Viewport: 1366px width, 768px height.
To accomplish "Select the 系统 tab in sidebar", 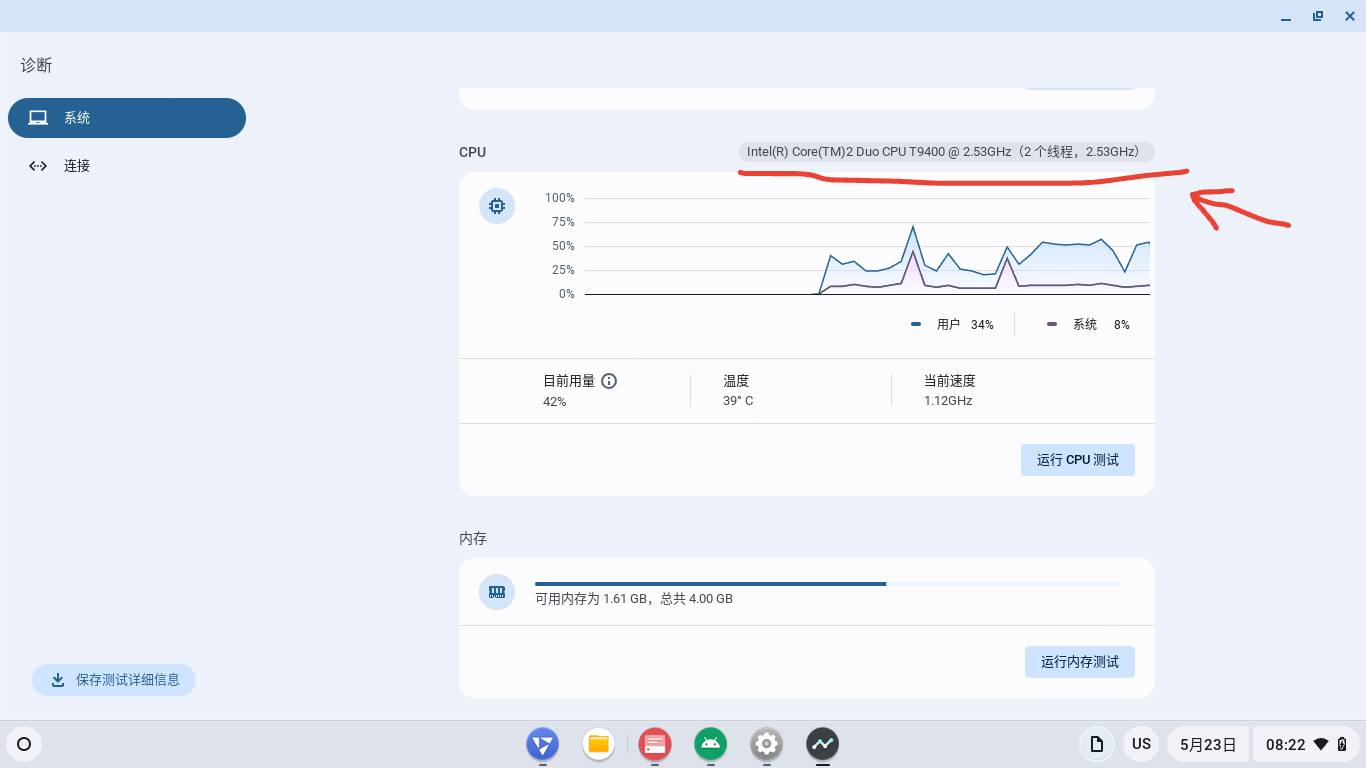I will 127,118.
